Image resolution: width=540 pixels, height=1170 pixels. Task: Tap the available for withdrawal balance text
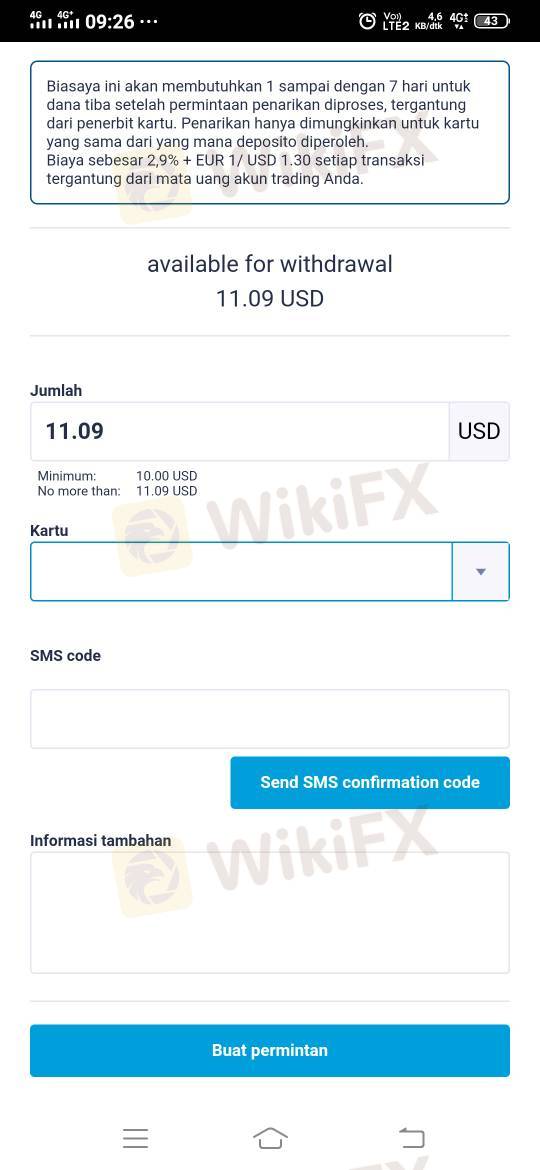click(x=270, y=281)
